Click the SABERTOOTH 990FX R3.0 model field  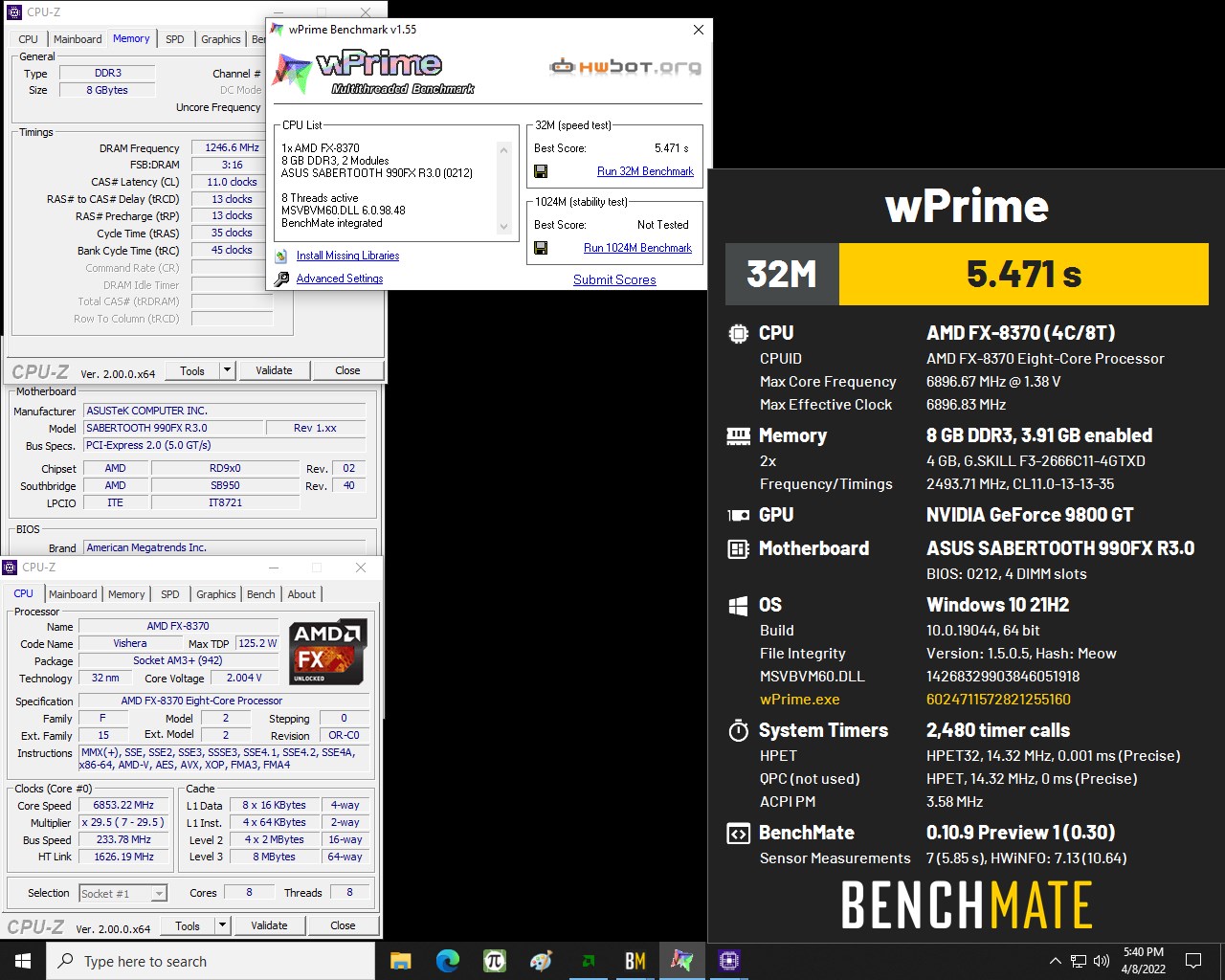pos(172,428)
